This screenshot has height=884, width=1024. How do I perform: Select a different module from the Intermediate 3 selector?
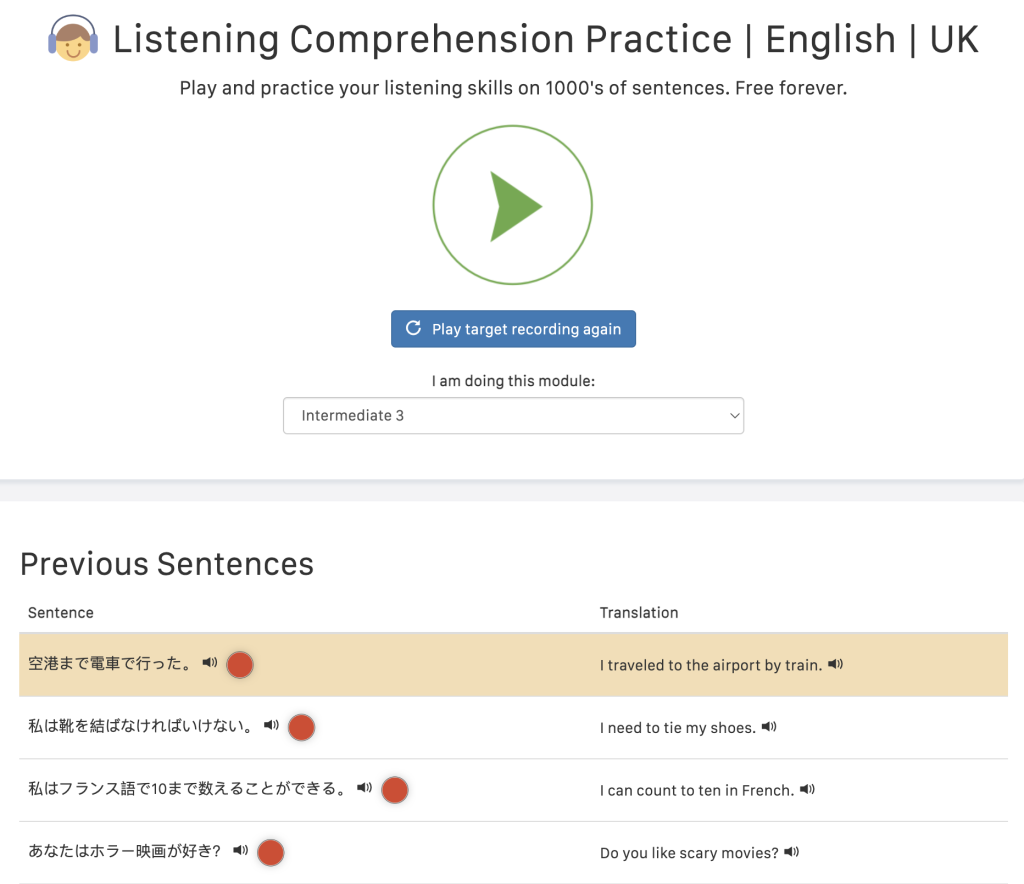click(513, 415)
